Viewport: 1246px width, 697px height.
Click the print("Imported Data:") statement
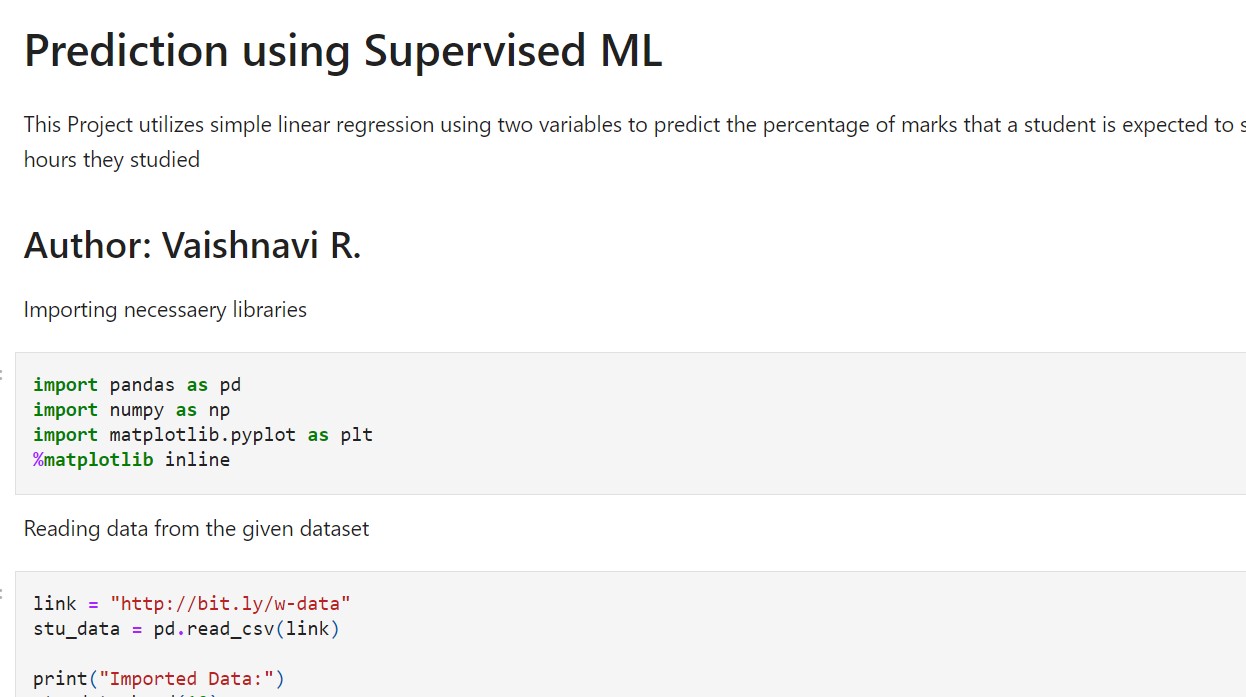(x=159, y=679)
